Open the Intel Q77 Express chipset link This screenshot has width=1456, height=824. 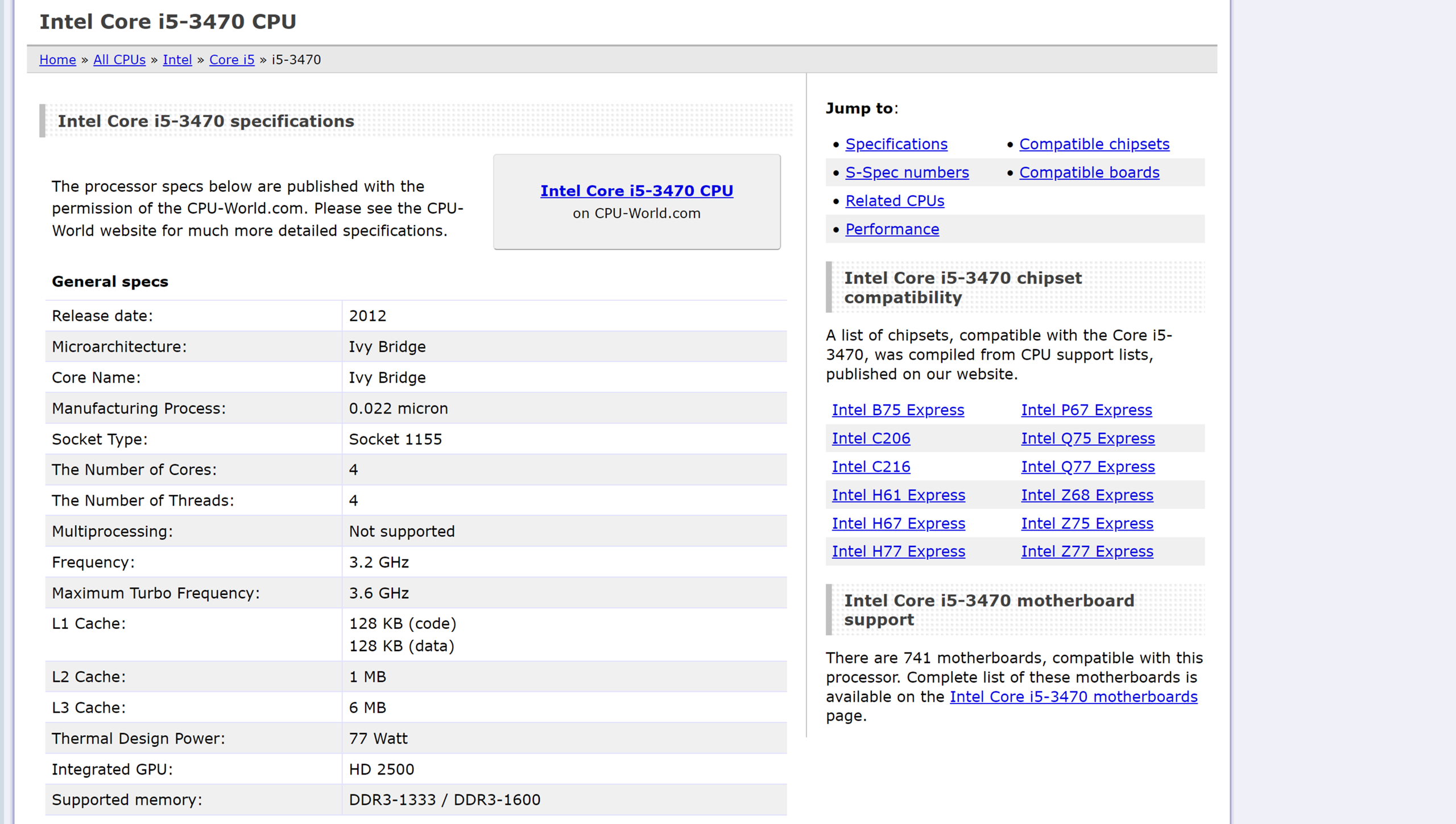coord(1088,467)
